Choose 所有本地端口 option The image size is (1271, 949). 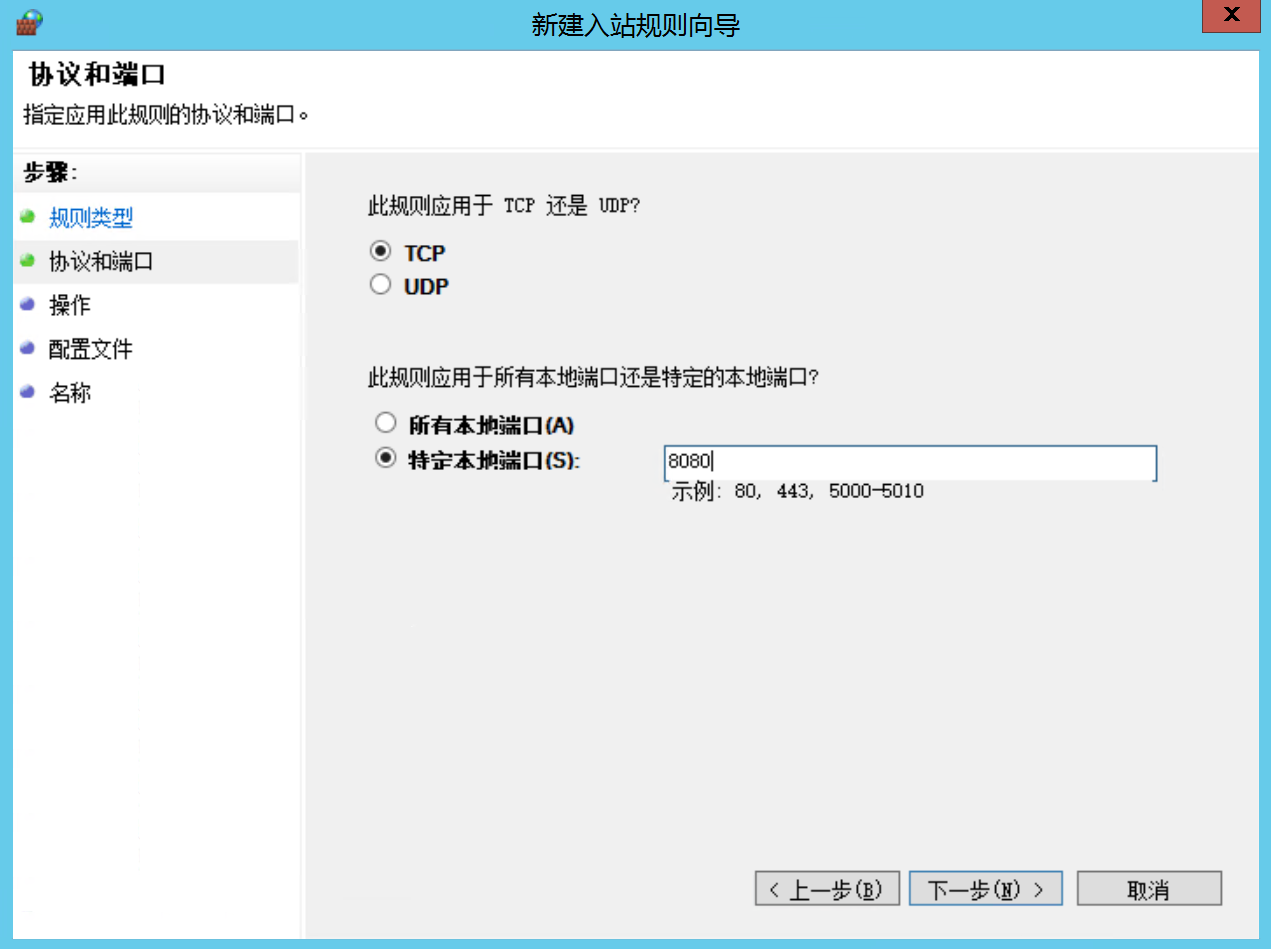[385, 422]
